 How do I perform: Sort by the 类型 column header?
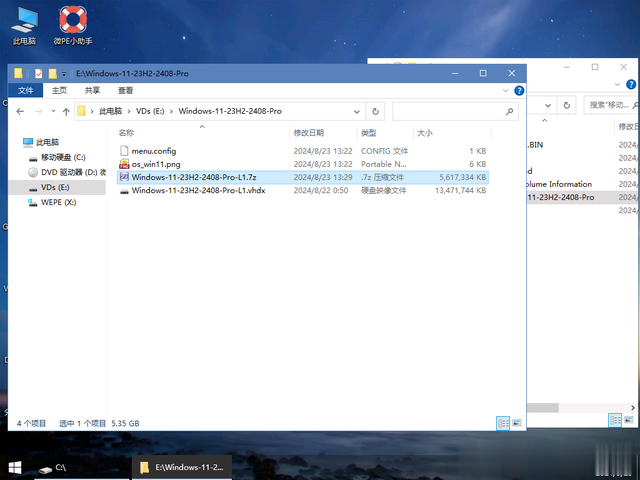pyautogui.click(x=369, y=133)
